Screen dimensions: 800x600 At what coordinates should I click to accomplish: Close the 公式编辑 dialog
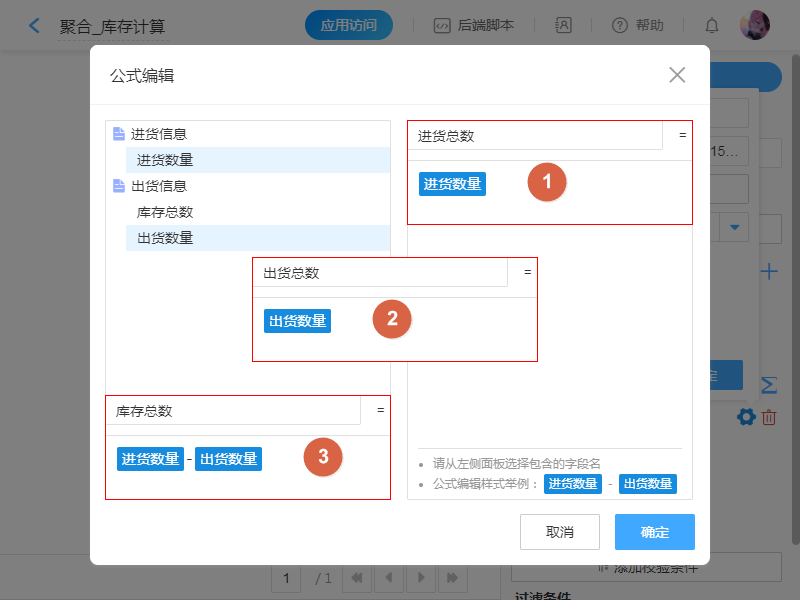coord(677,75)
